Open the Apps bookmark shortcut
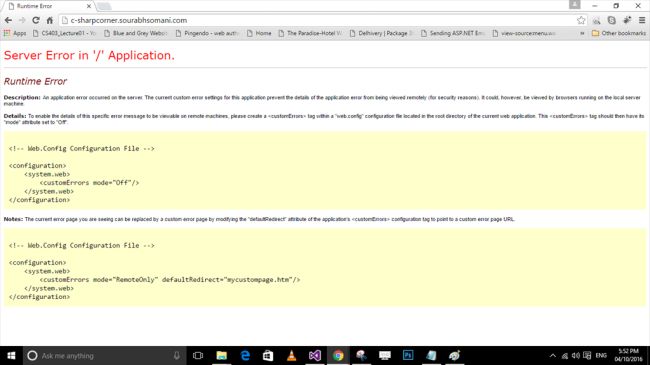 click(x=15, y=33)
